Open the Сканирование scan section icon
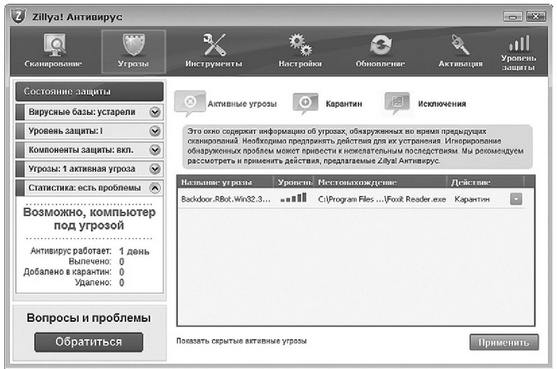Viewport: 557px width, 369px height. click(54, 45)
